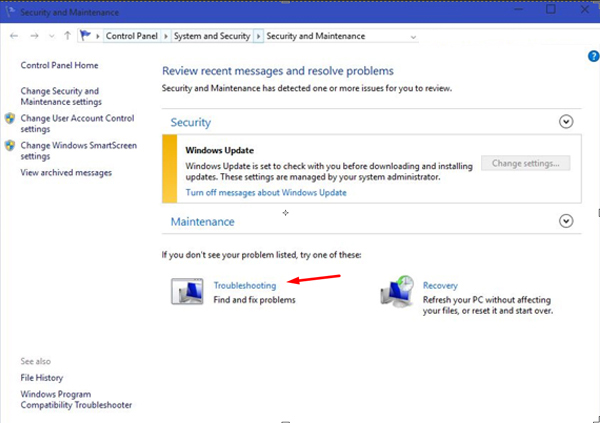Click the Troubleshooting computer icon
Image resolution: width=600 pixels, height=423 pixels.
(187, 291)
